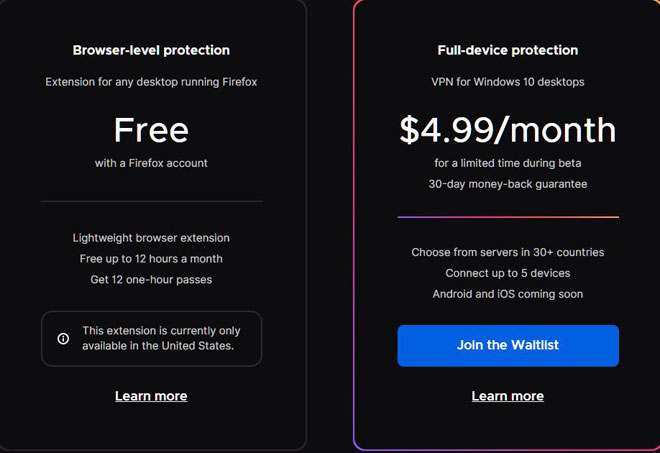Click Choose from servers in 30+ countries
Screen dimensions: 660x453
click(x=508, y=252)
